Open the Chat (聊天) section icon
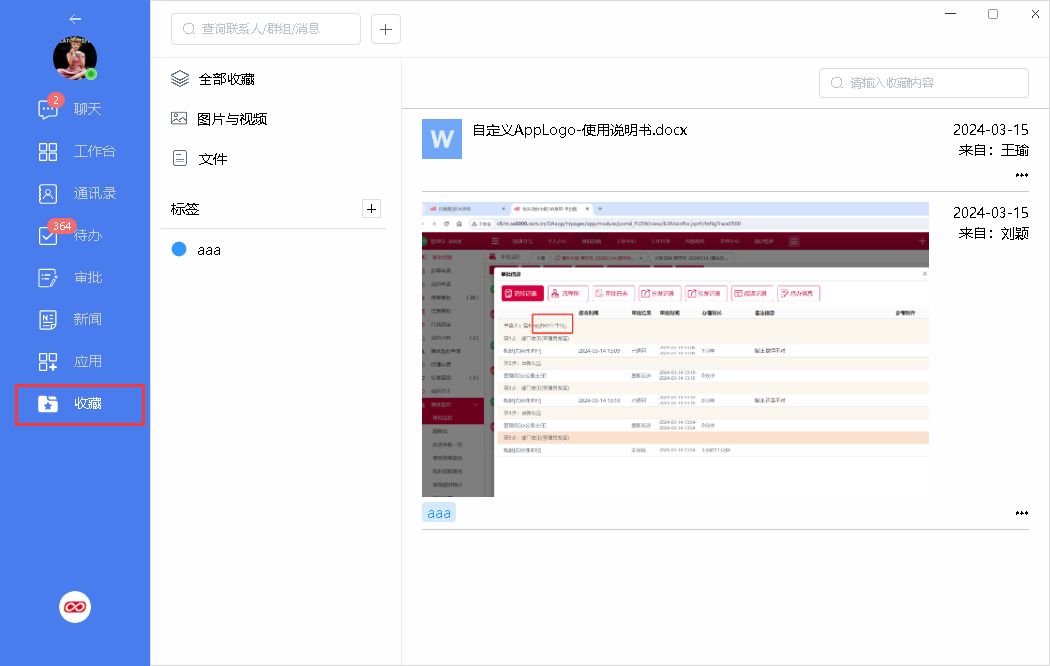Image resolution: width=1050 pixels, height=666 pixels. coord(48,109)
